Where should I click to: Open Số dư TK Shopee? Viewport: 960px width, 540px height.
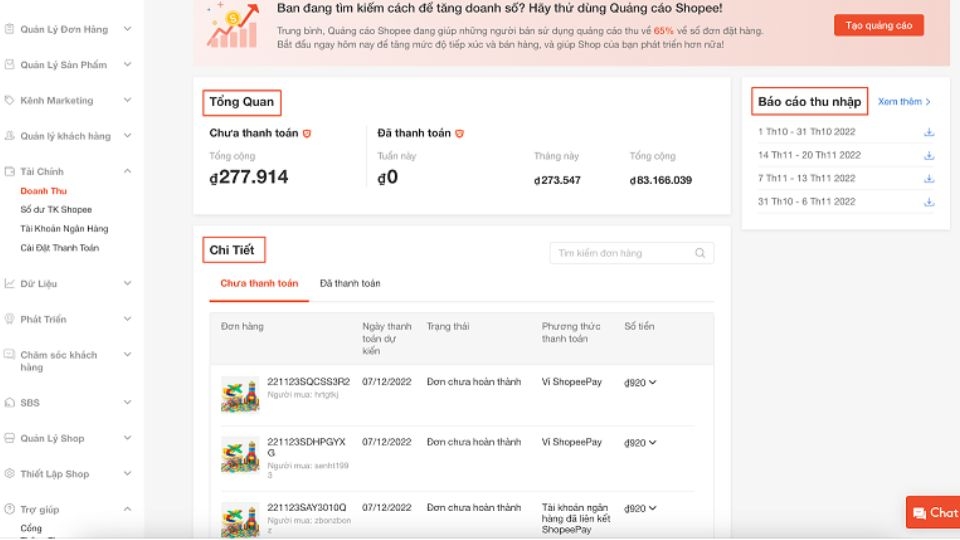[x=56, y=209]
